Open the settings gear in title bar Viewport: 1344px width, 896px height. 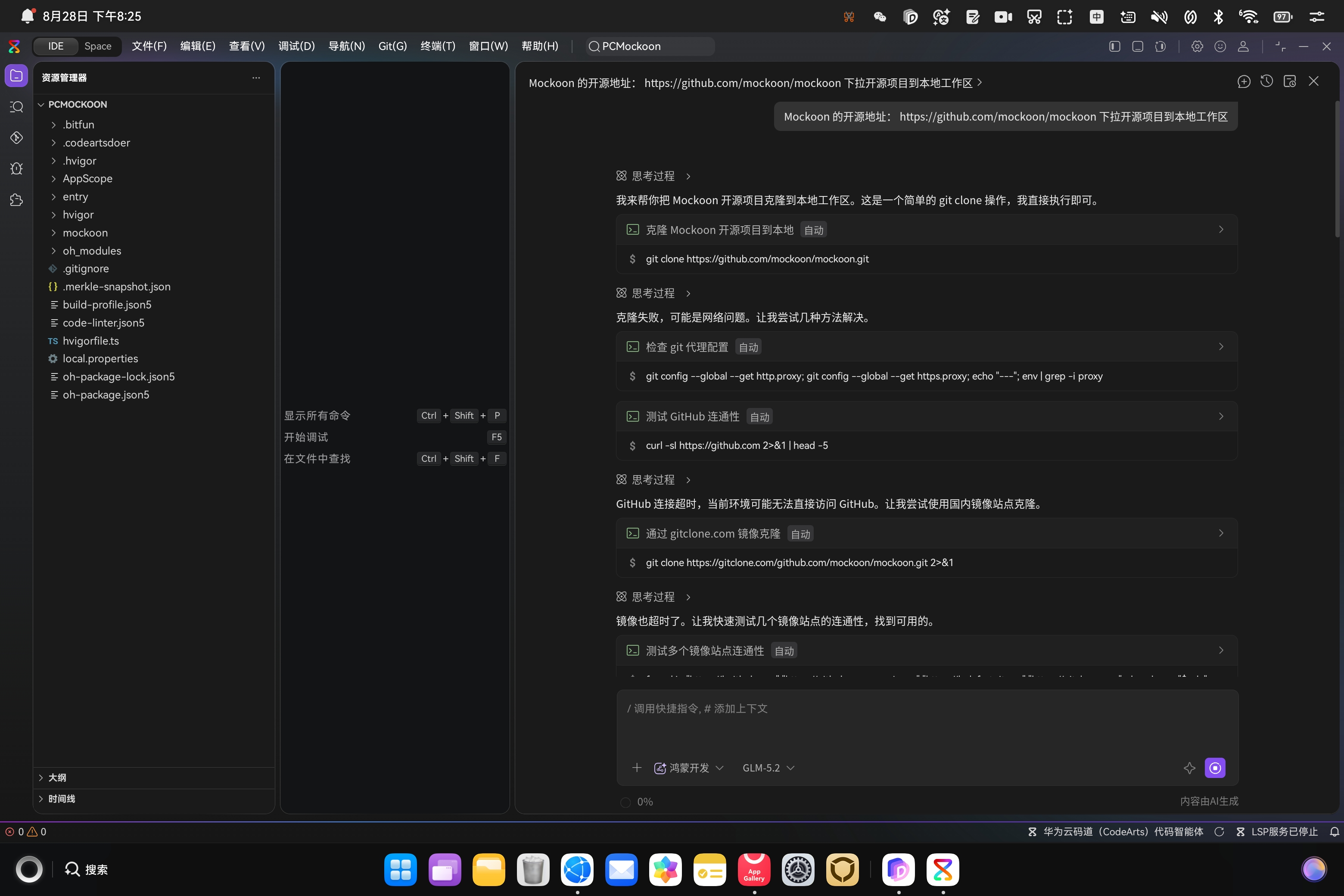[1197, 46]
